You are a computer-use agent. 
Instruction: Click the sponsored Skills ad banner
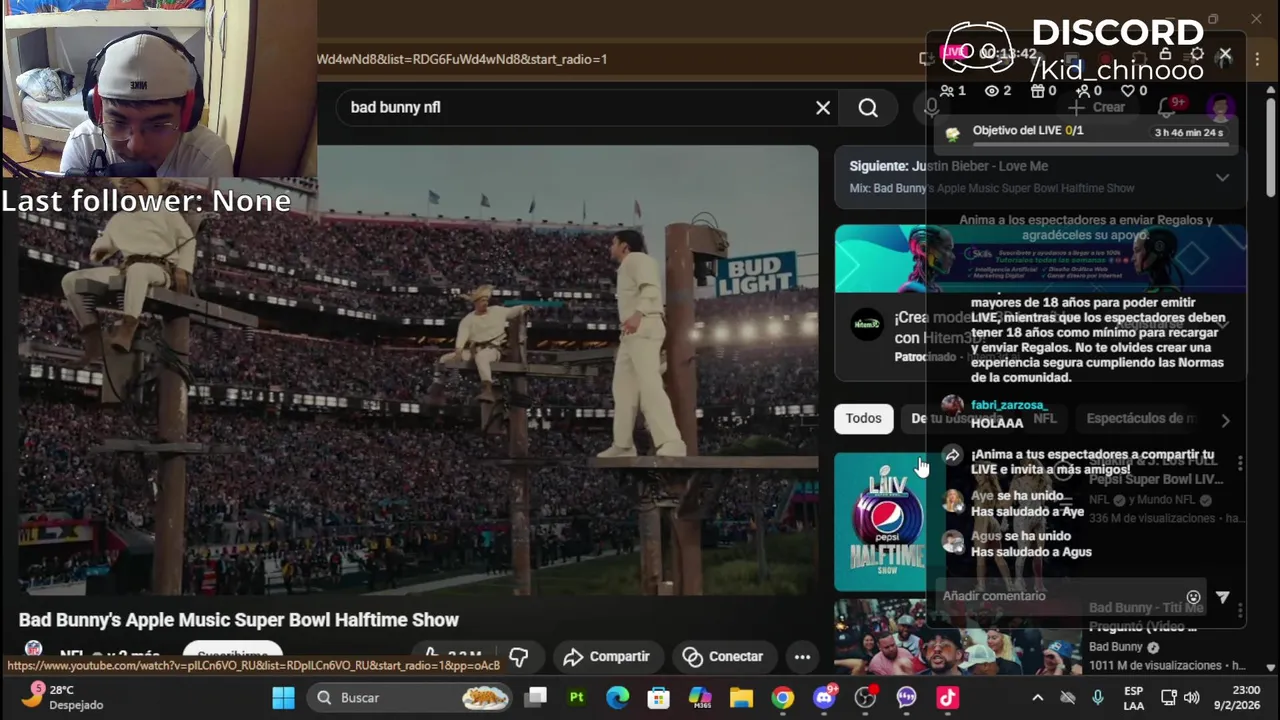click(x=1040, y=258)
